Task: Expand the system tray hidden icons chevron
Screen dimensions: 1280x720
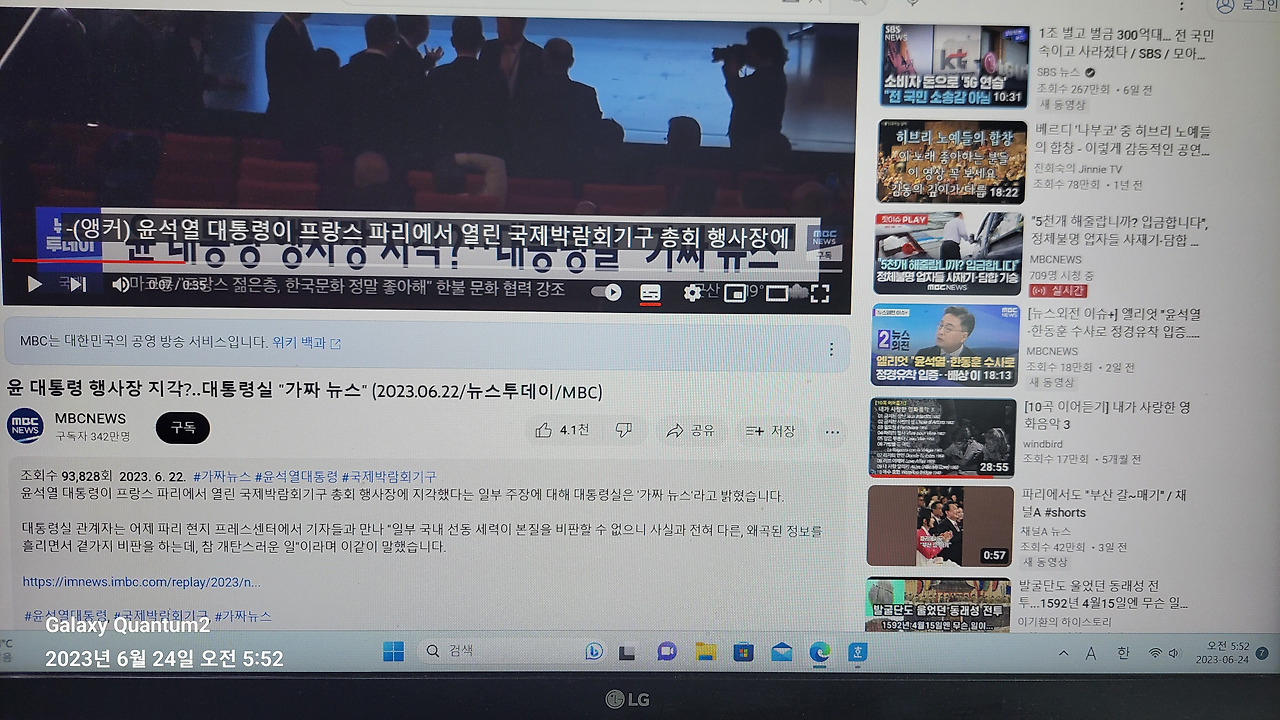Action: point(1063,653)
